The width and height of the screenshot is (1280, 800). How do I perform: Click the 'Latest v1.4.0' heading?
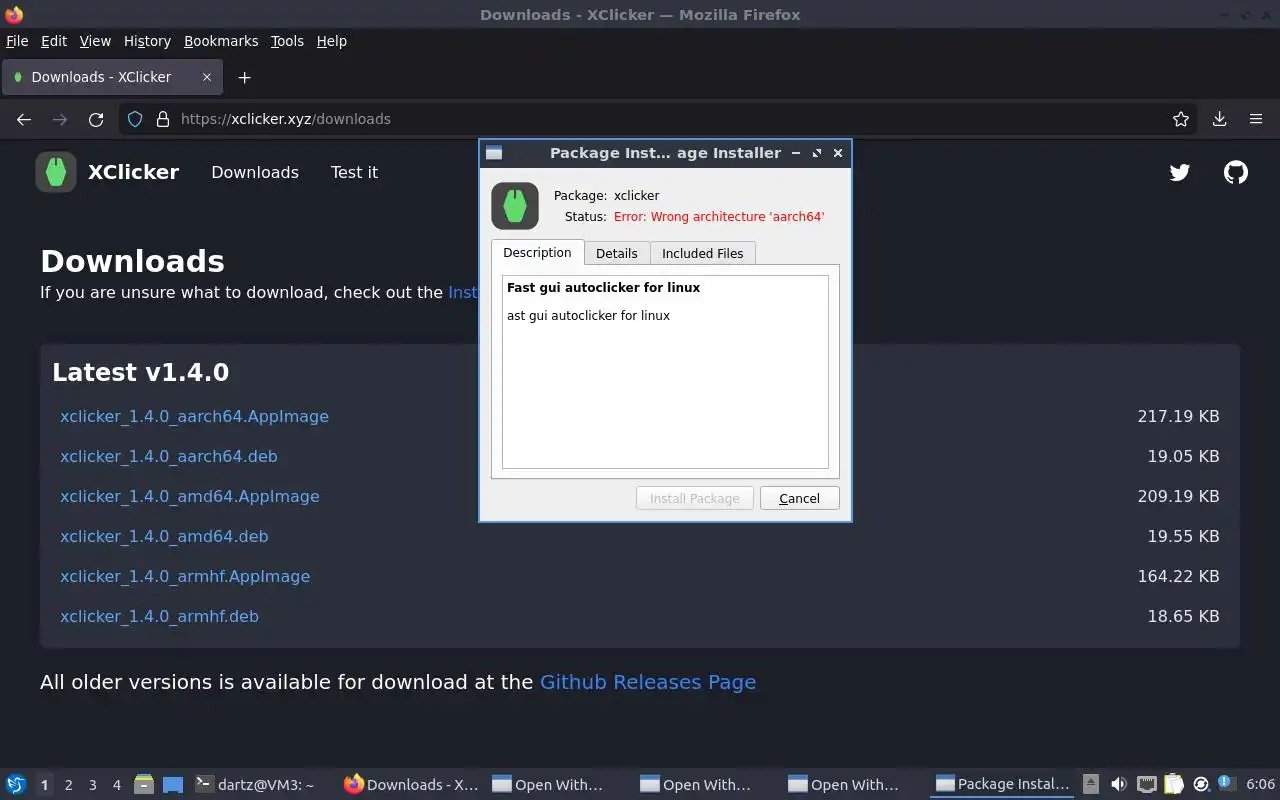click(140, 372)
